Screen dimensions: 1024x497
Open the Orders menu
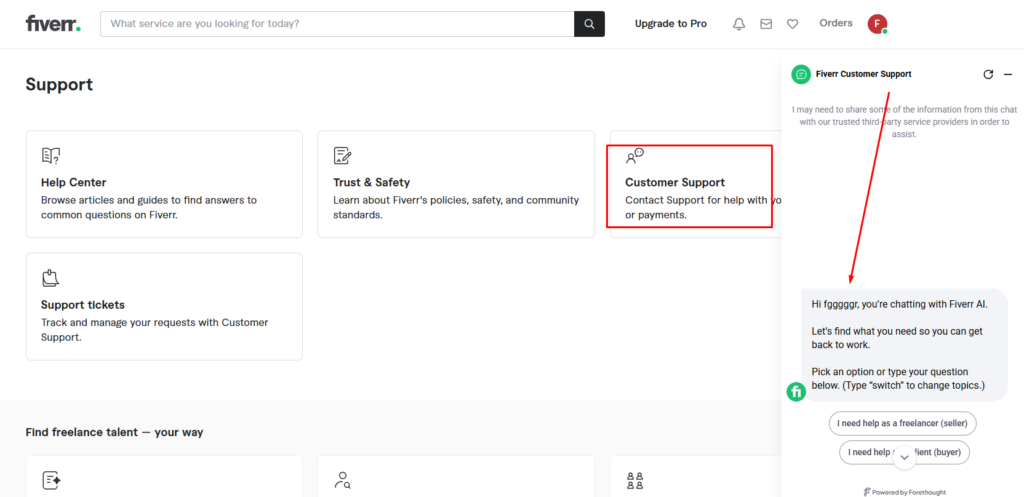tap(836, 24)
